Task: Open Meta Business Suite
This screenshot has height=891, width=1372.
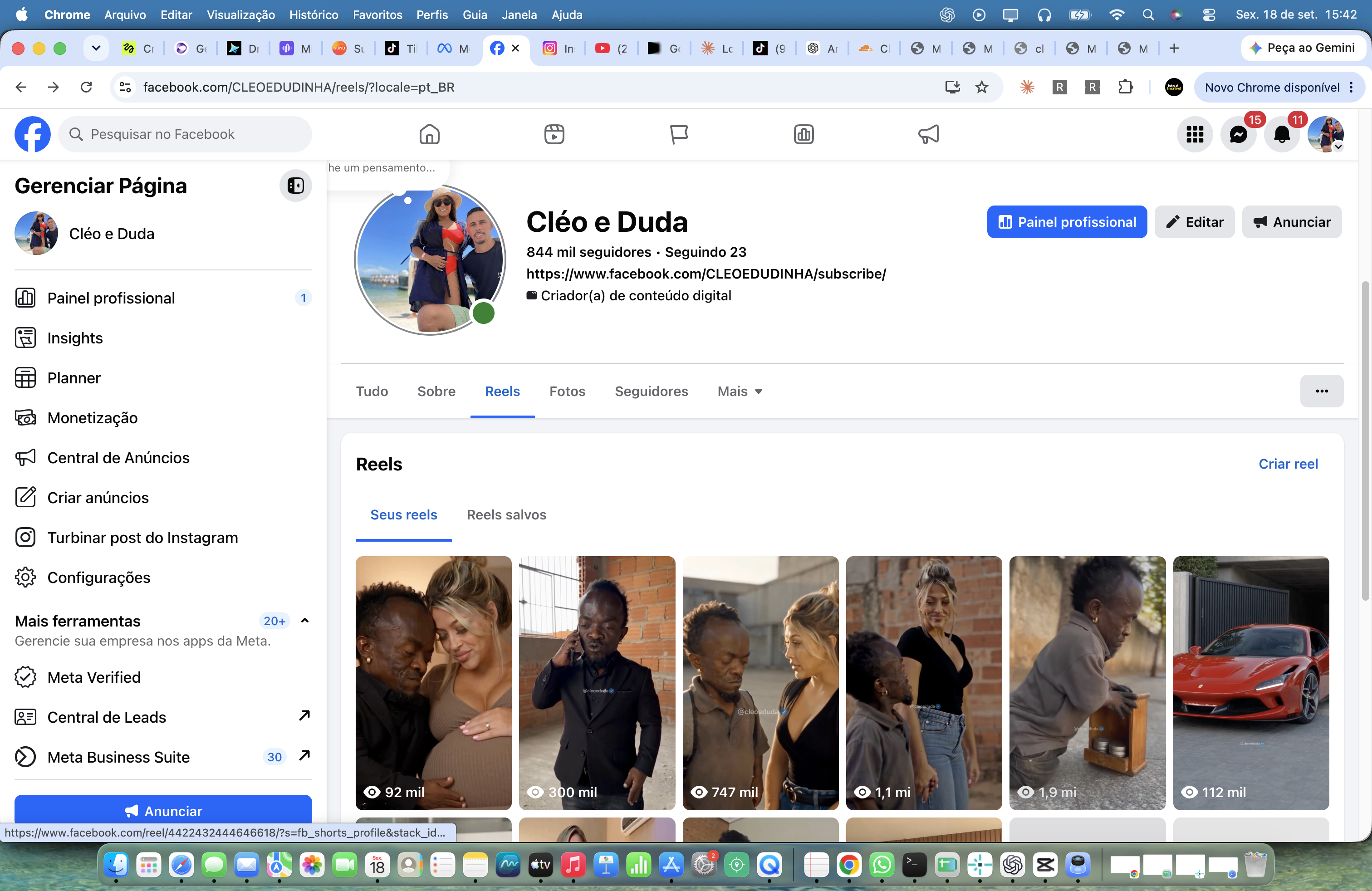Action: point(163,757)
